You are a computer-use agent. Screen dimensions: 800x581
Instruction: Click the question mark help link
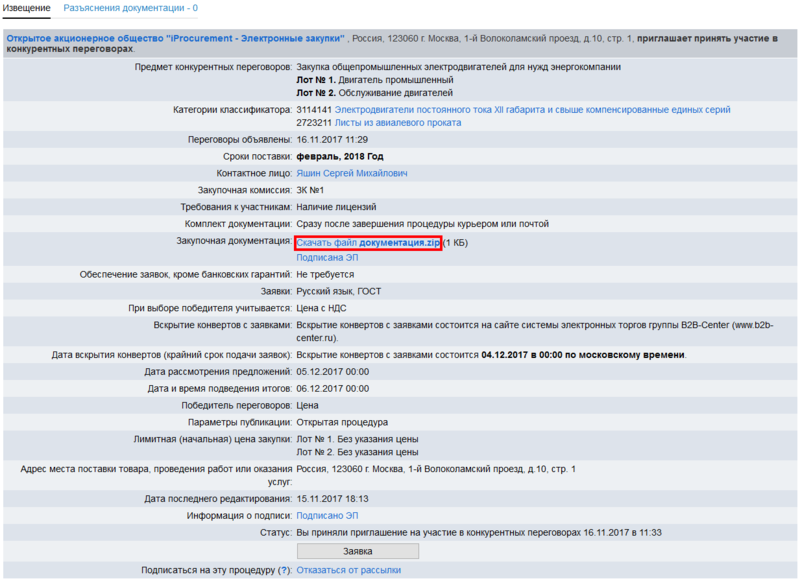tap(284, 570)
